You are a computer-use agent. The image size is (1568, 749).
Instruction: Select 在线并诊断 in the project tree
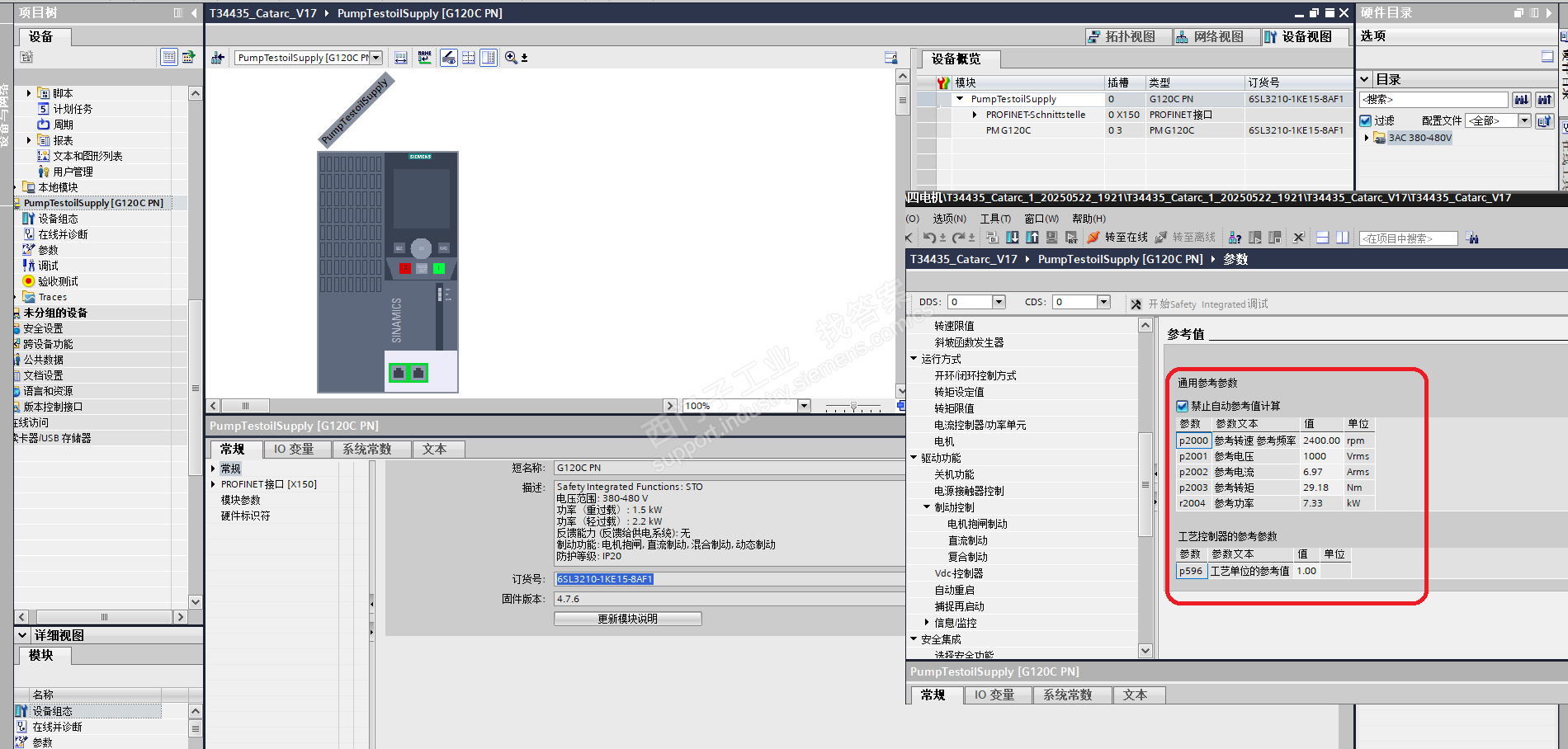pyautogui.click(x=64, y=234)
